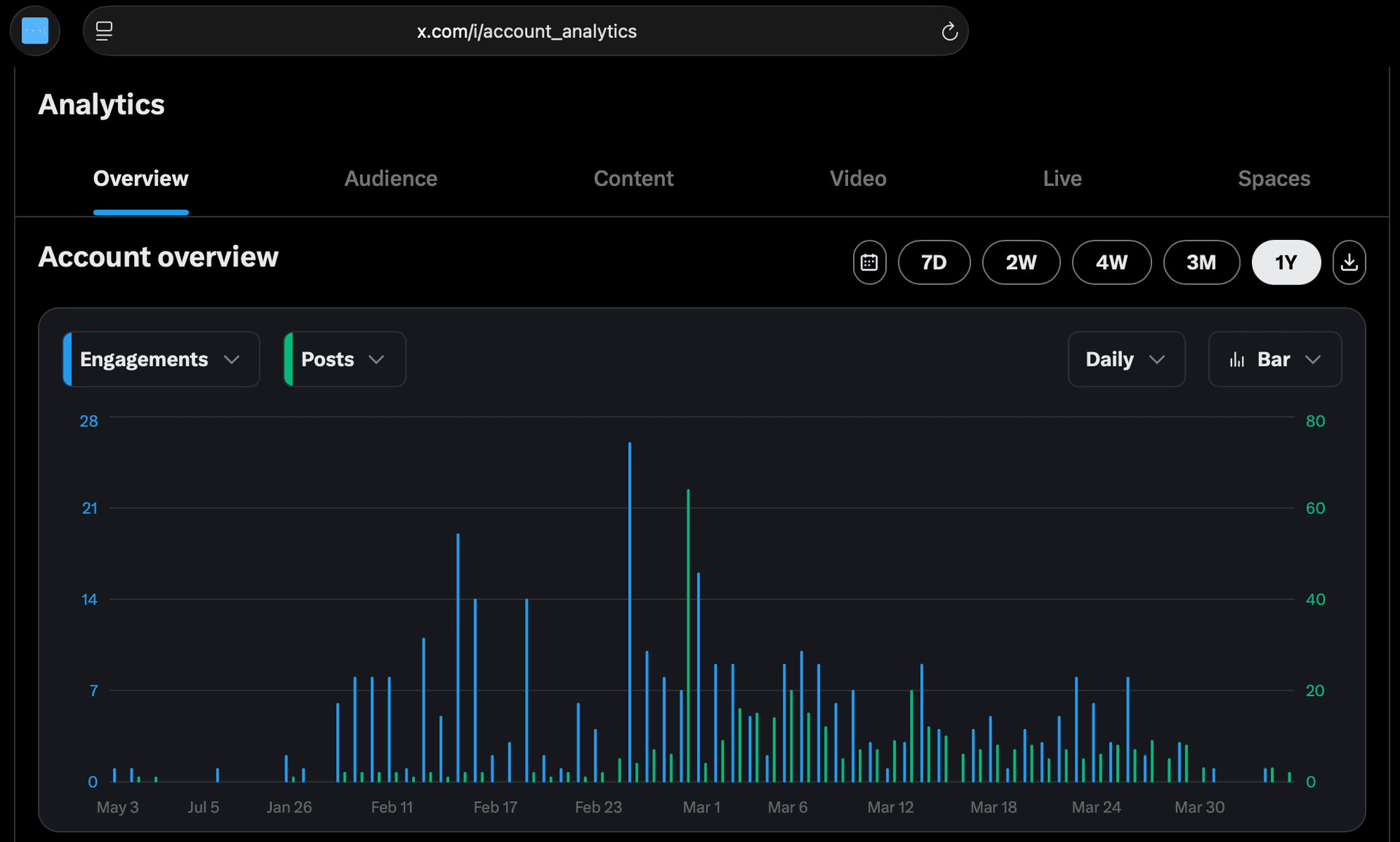Click the bar chart icon in chart type selector
The width and height of the screenshot is (1400, 842).
tap(1239, 359)
